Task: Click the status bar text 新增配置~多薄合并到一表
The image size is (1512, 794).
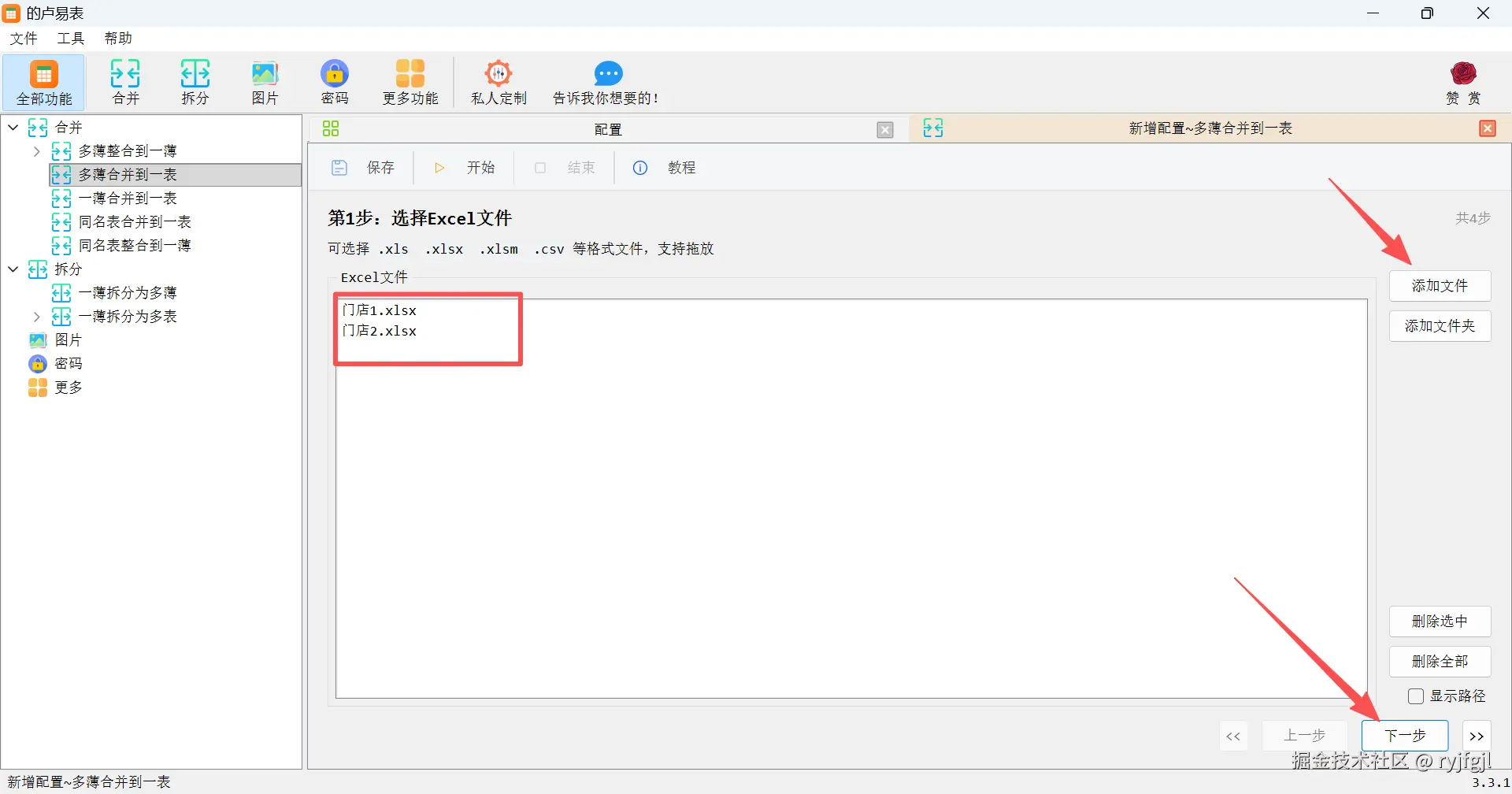Action: coord(89,782)
